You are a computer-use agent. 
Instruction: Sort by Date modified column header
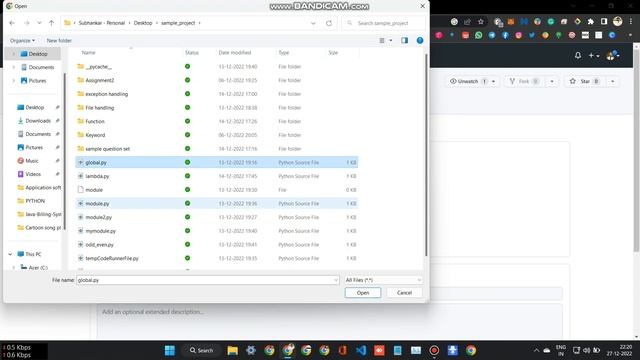click(x=235, y=53)
